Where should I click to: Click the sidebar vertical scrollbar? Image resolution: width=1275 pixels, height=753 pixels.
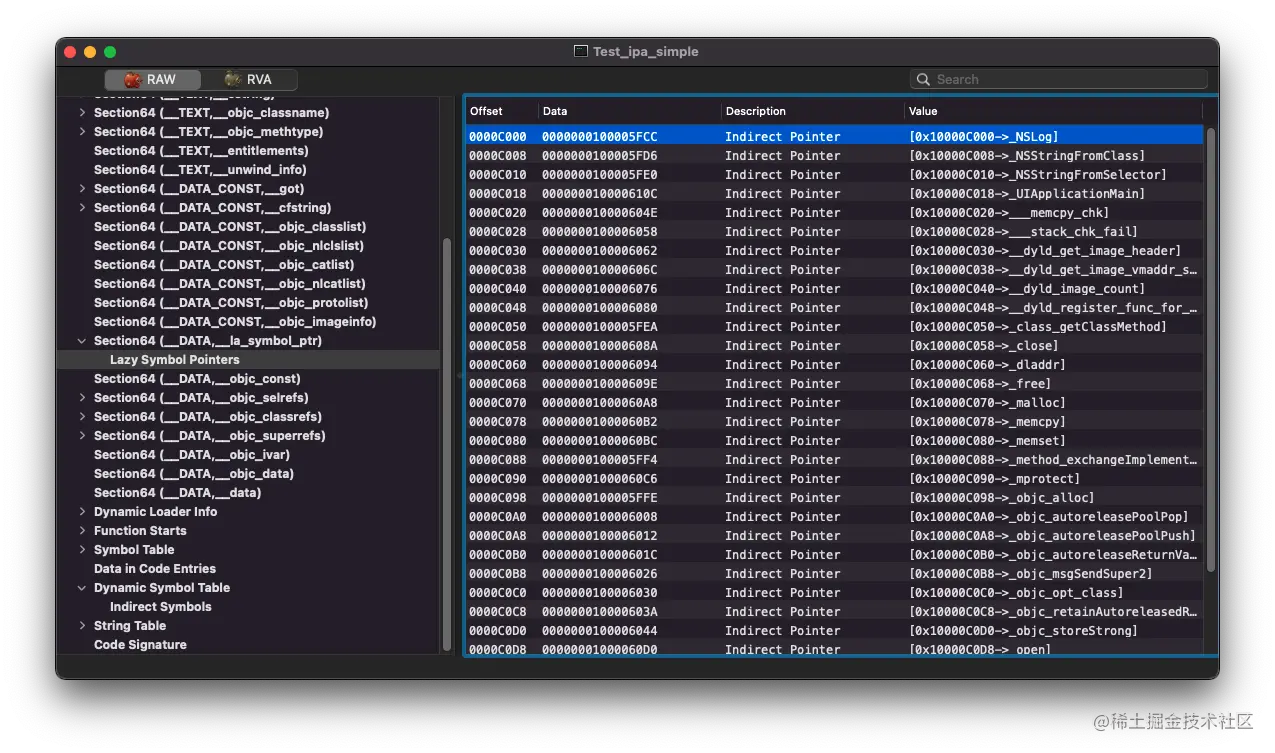tap(447, 444)
